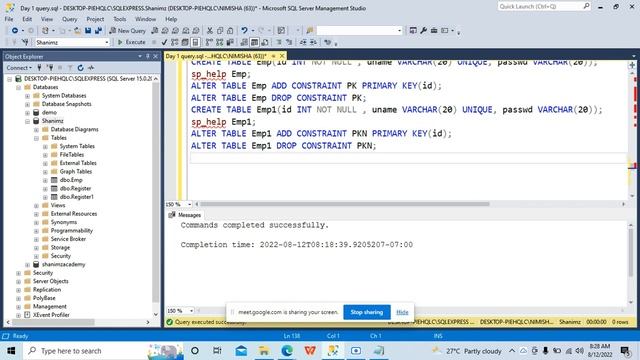Select the Server Objects folder
This screenshot has height=360, width=640.
[50, 282]
